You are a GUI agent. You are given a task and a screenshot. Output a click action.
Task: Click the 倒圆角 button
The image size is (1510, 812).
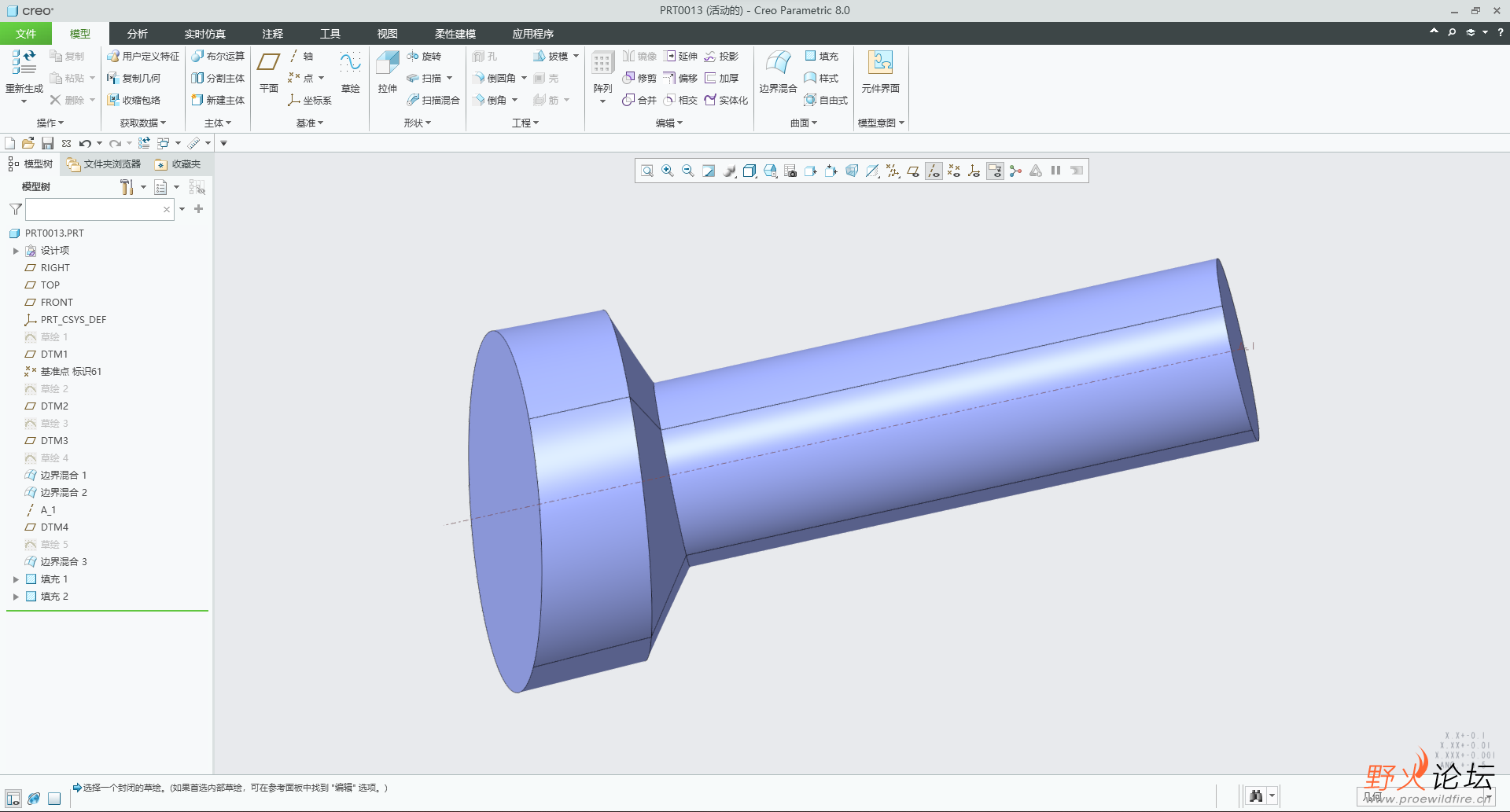495,79
